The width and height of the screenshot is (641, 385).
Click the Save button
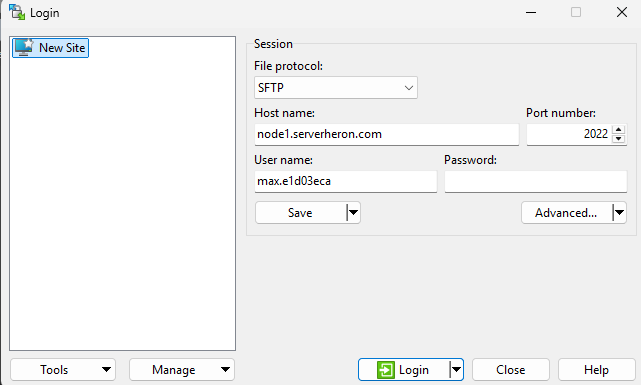[300, 213]
